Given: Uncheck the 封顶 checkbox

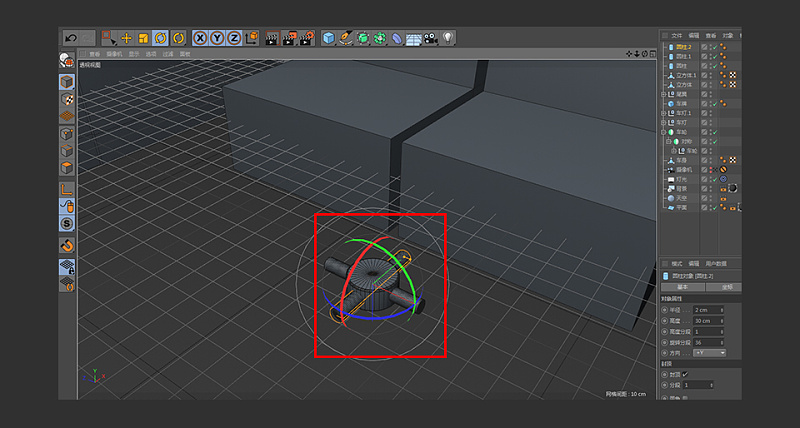Looking at the screenshot, I should (685, 374).
